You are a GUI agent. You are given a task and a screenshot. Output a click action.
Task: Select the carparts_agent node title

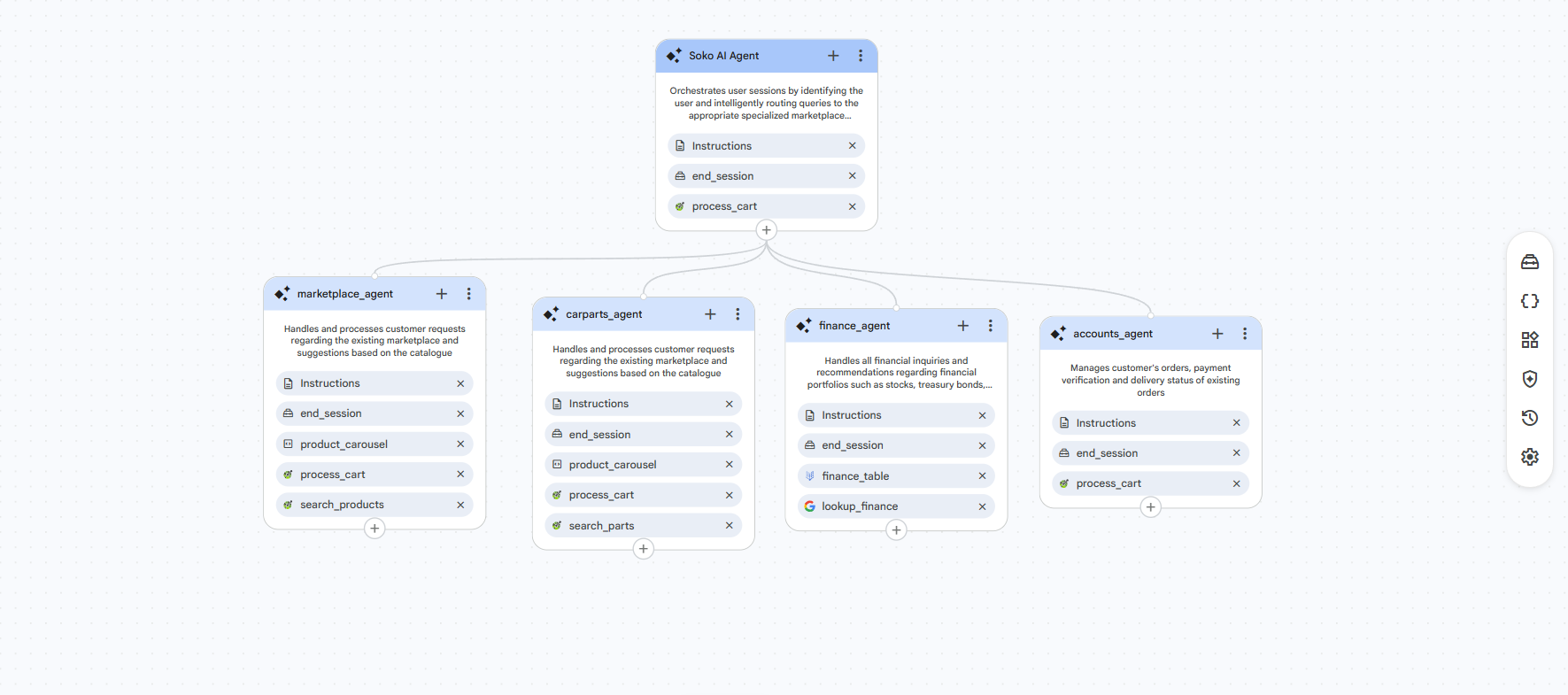pyautogui.click(x=604, y=314)
